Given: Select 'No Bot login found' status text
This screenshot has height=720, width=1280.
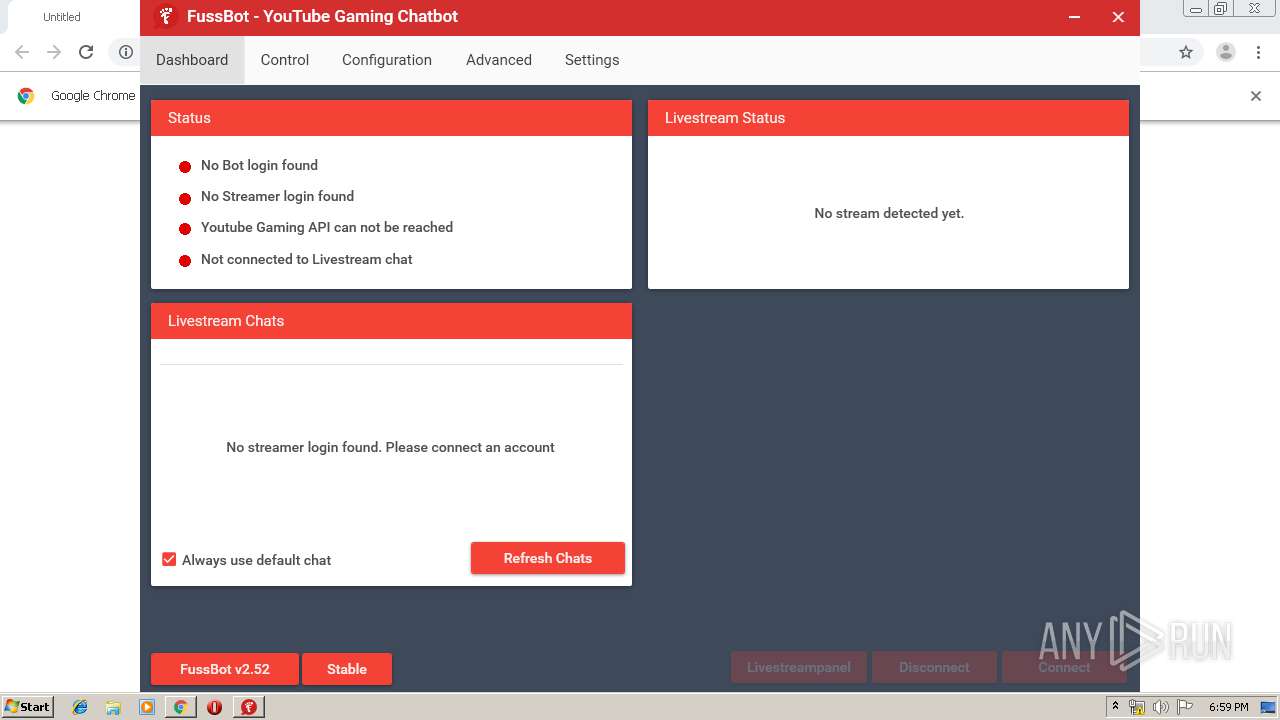Looking at the screenshot, I should [259, 165].
